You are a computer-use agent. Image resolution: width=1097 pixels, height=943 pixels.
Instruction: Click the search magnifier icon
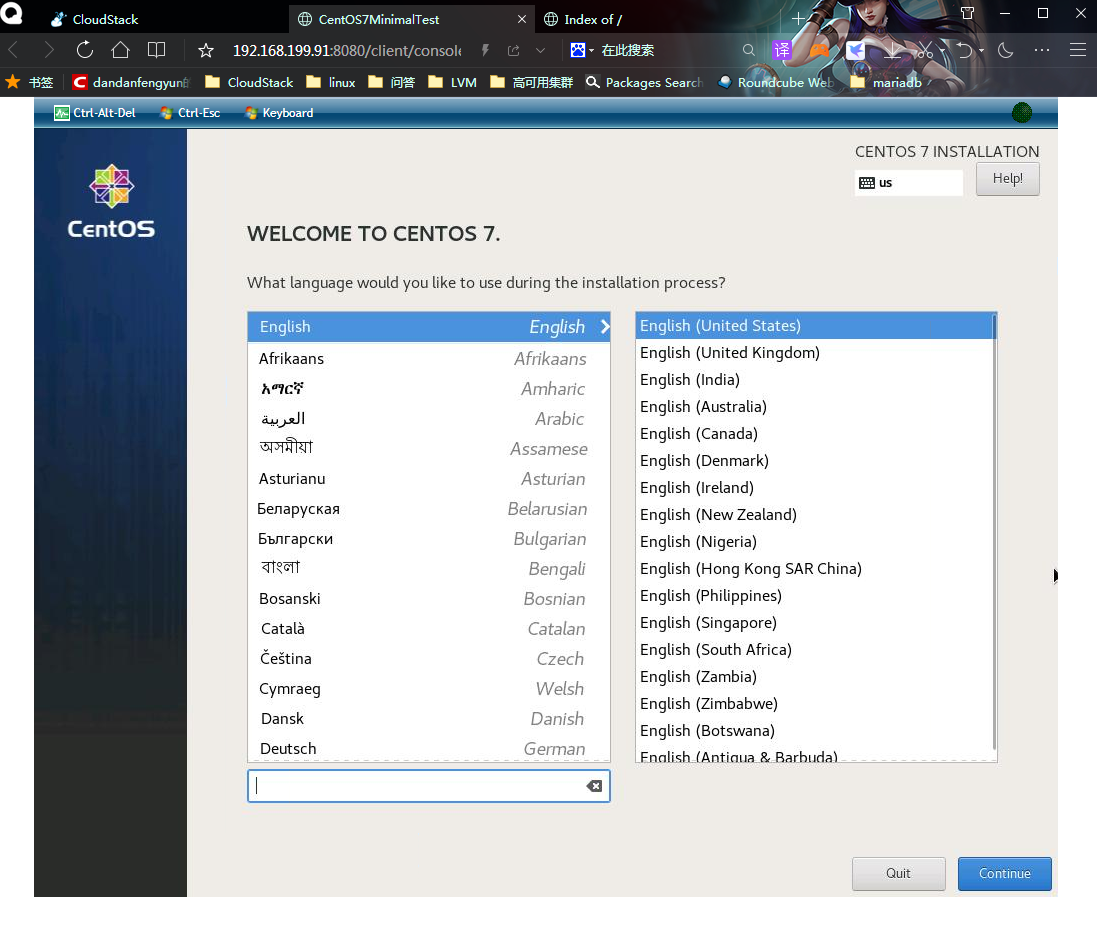[749, 50]
